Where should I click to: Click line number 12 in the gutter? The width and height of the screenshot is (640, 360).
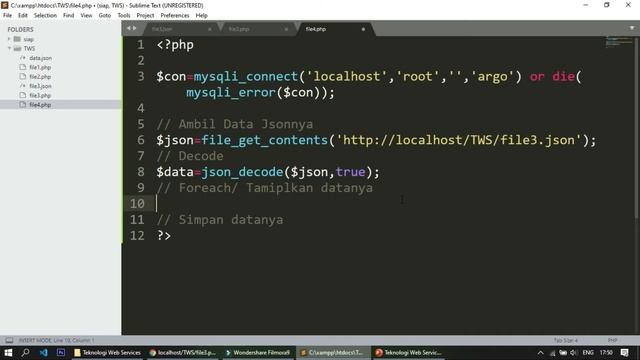click(137, 236)
